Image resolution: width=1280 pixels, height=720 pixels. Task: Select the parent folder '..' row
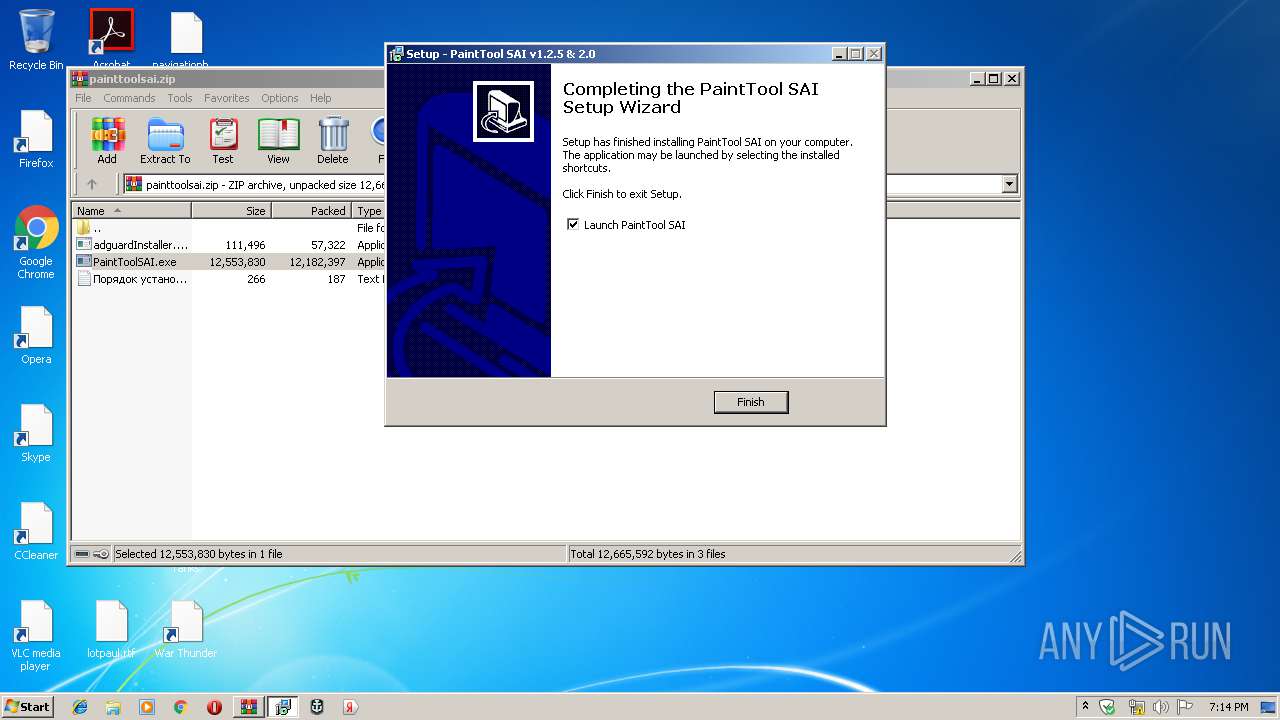point(229,228)
